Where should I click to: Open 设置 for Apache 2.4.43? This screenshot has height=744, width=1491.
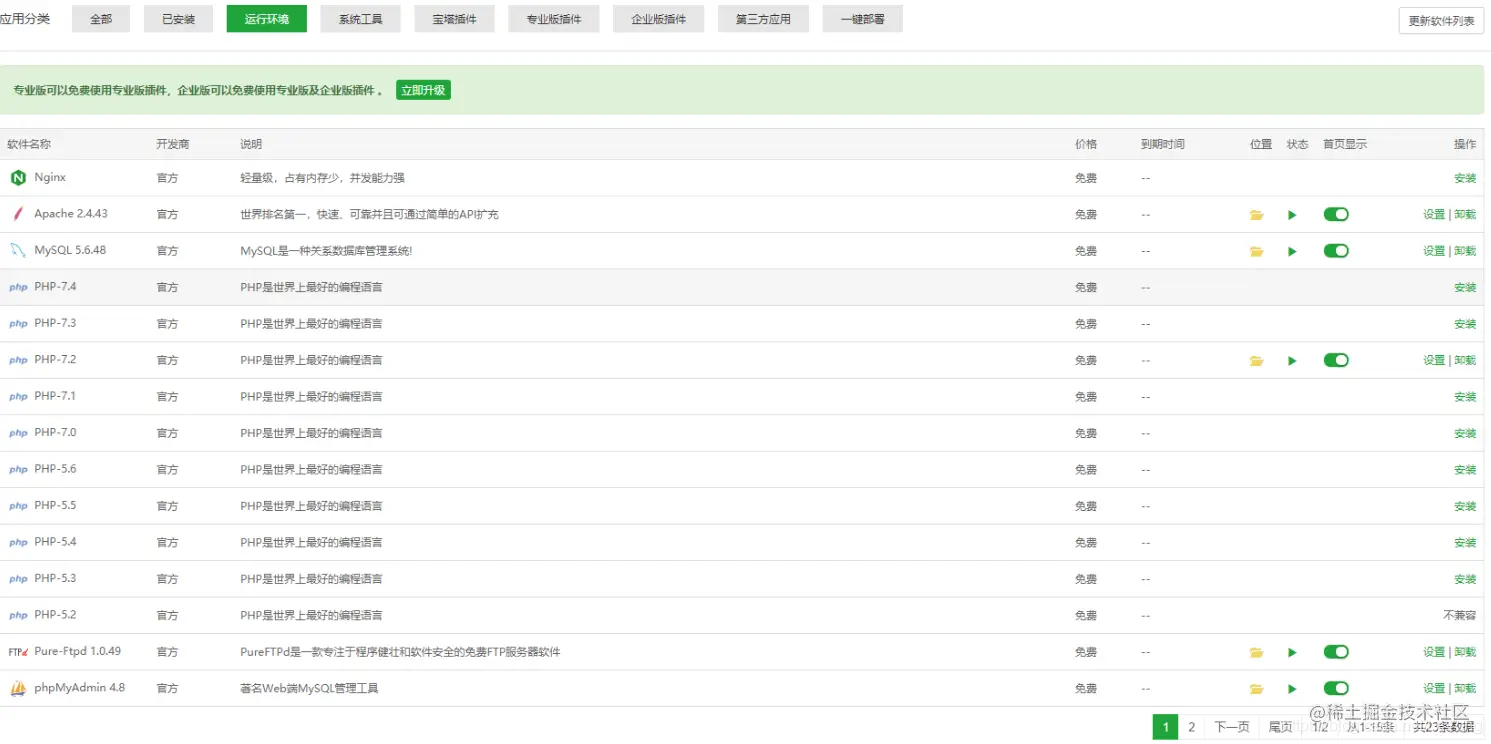click(x=1434, y=214)
